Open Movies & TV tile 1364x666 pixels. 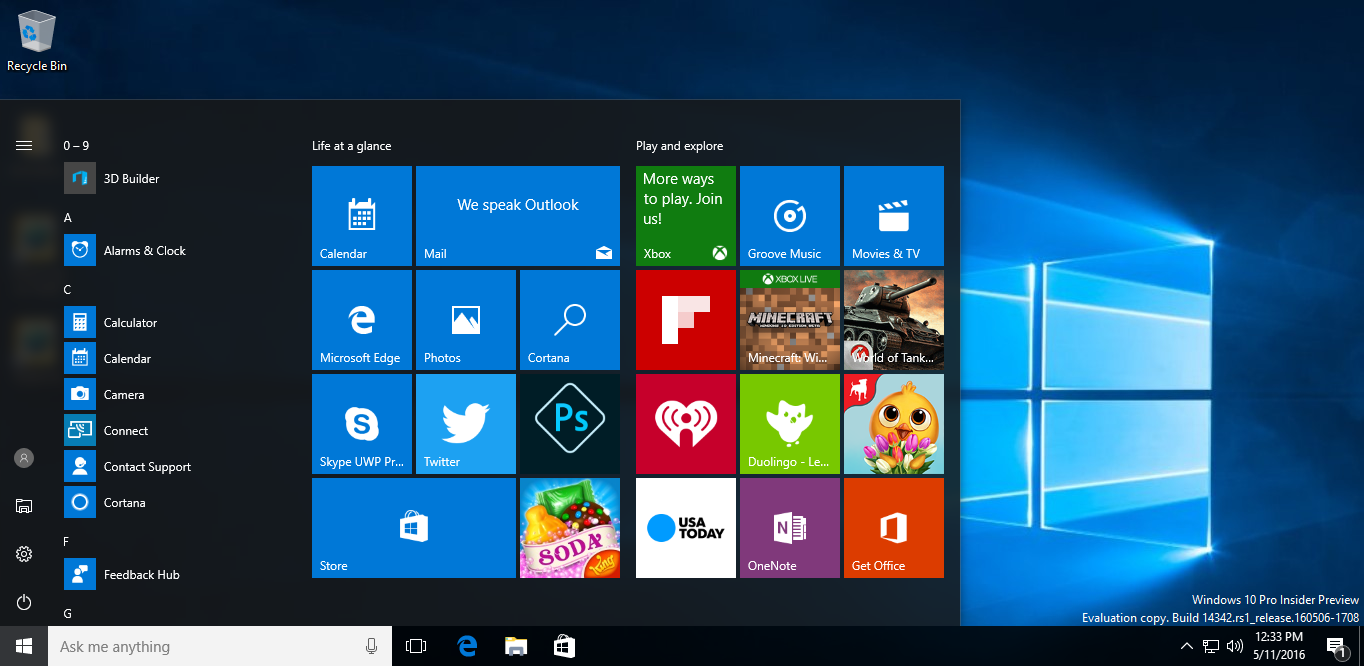click(894, 216)
